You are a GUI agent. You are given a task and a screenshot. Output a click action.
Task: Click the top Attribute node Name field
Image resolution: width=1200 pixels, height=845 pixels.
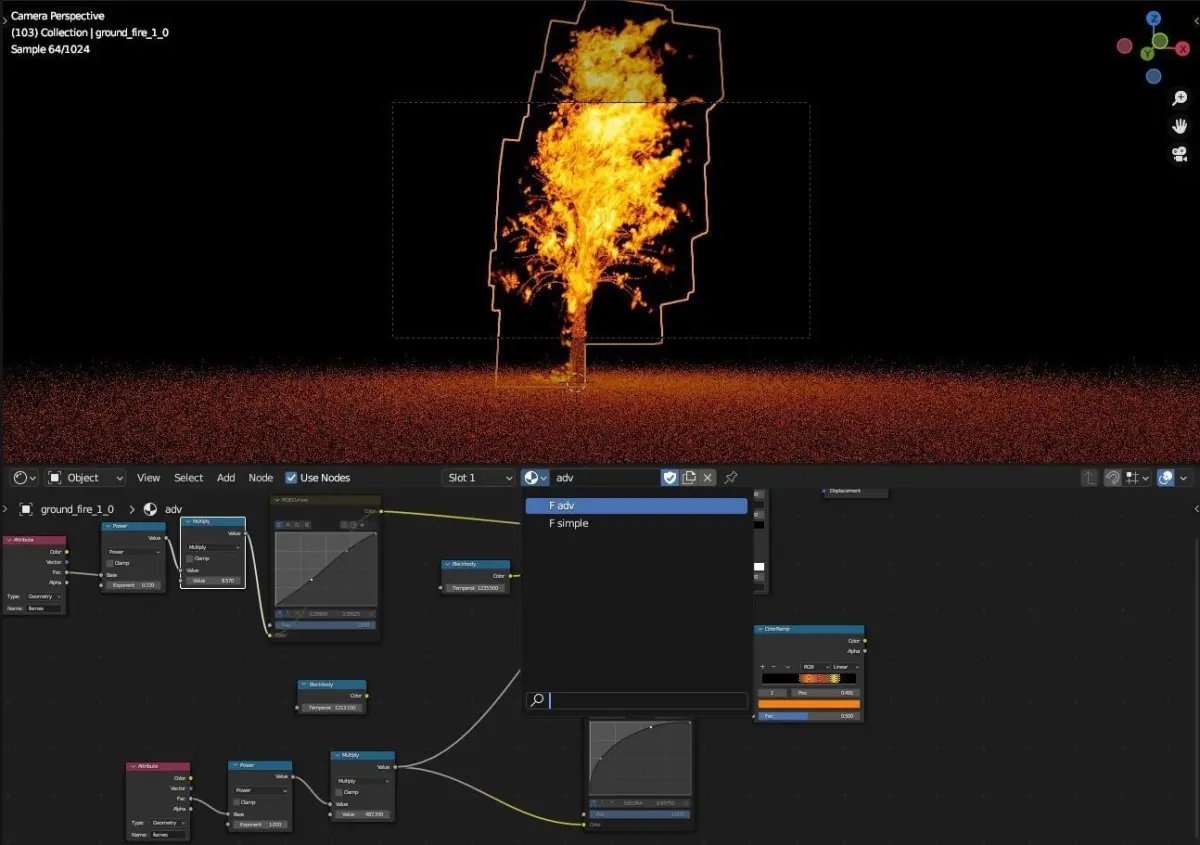43,608
